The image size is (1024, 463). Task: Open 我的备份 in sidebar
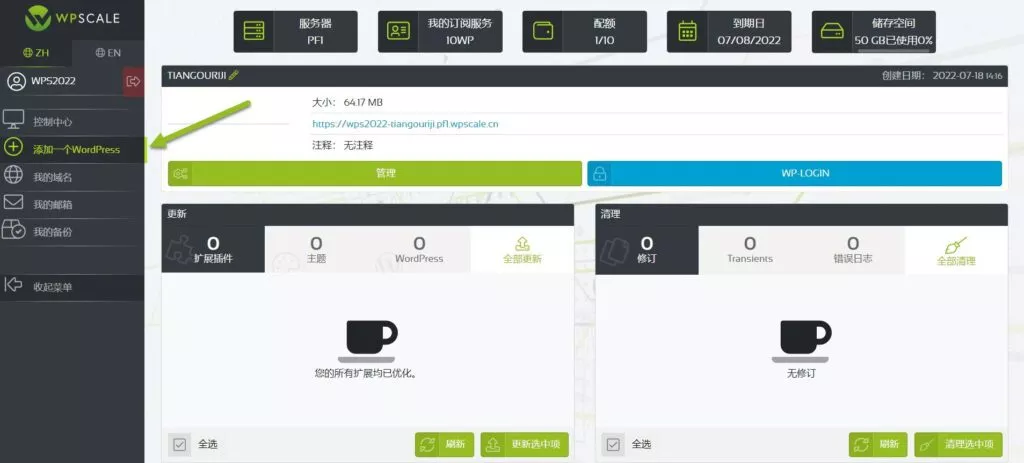point(72,232)
